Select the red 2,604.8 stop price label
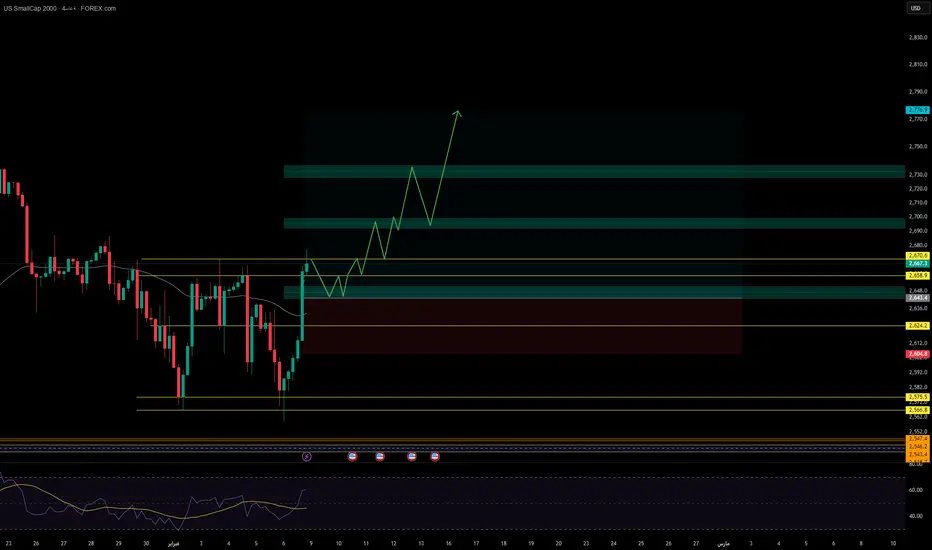 (918, 354)
